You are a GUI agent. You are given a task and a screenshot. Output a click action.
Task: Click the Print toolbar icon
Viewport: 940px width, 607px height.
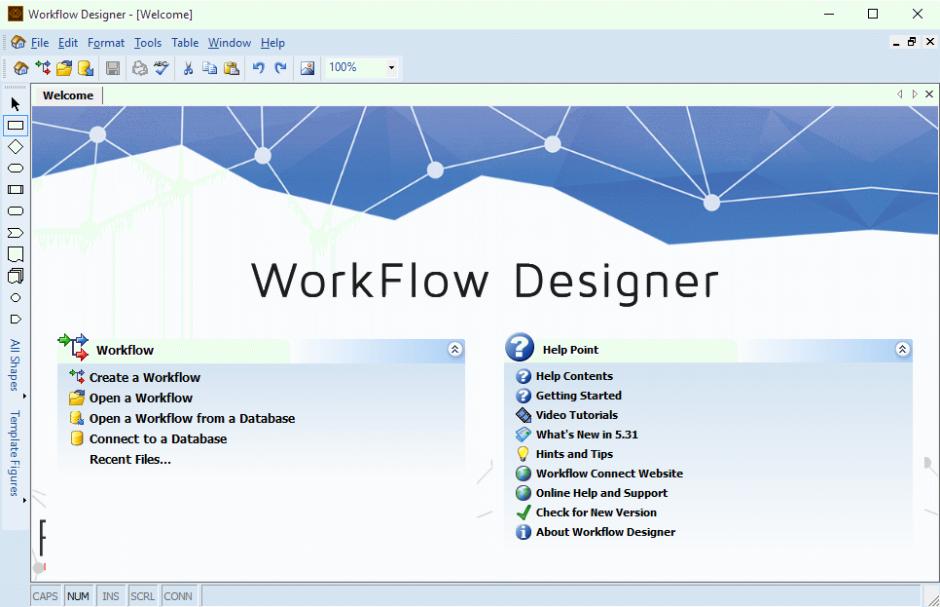click(140, 68)
